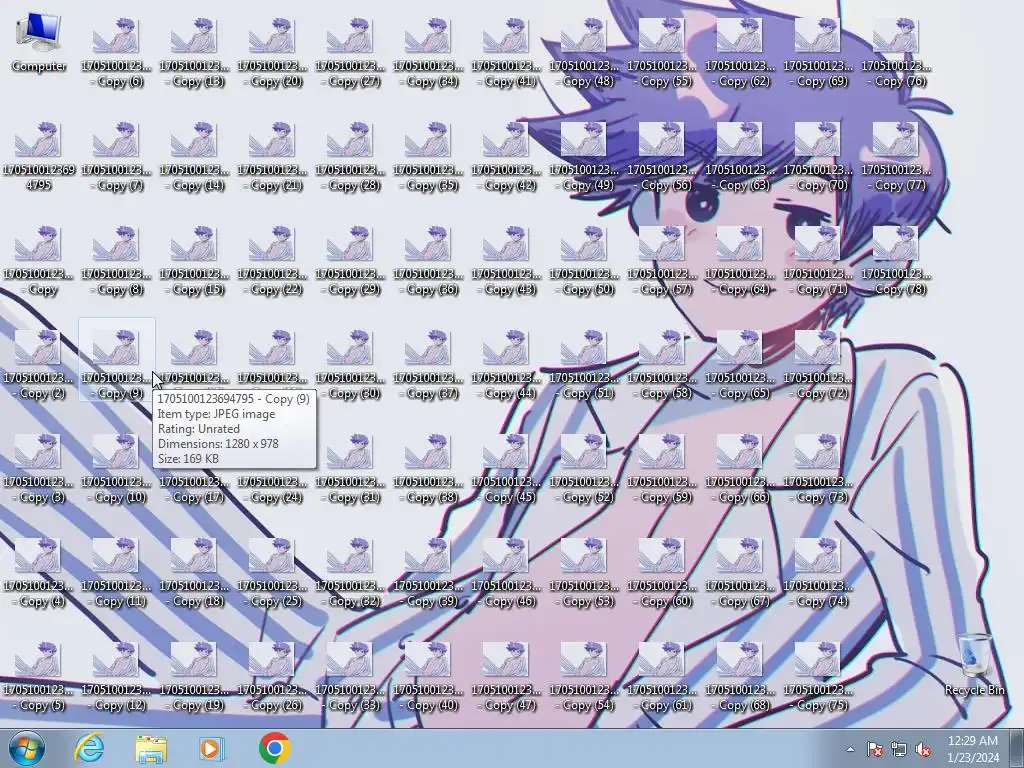1024x768 pixels.
Task: Select the image file Copy (73)
Action: tap(818, 468)
